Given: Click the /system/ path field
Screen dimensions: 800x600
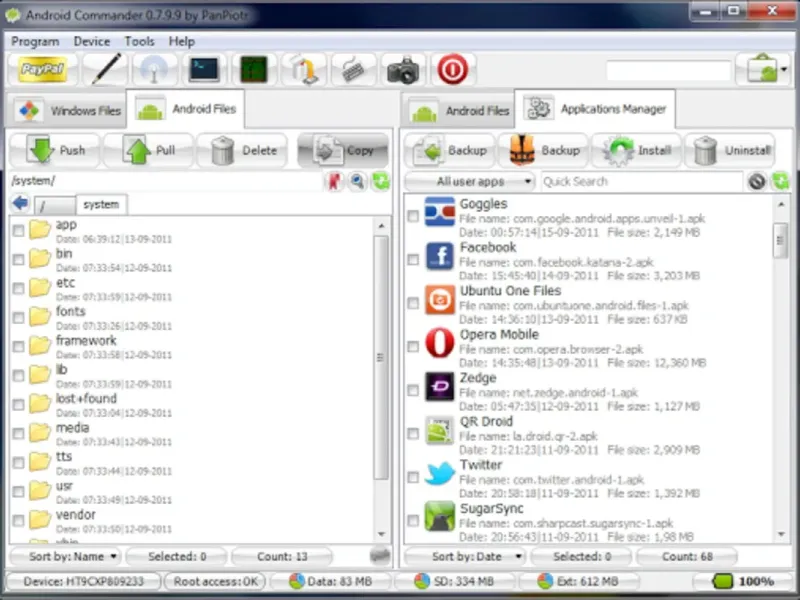Looking at the screenshot, I should click(166, 181).
